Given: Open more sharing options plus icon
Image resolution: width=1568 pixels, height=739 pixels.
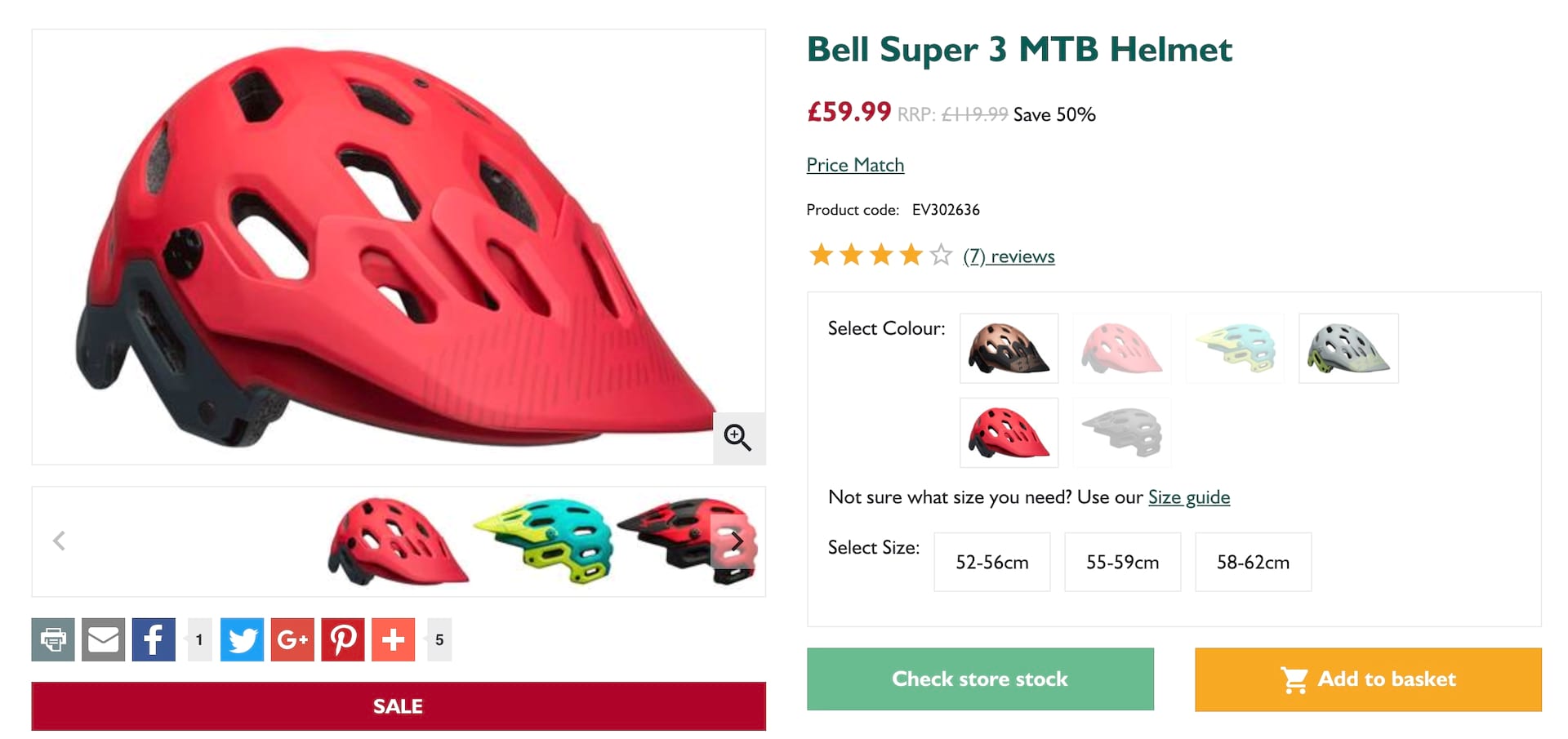Looking at the screenshot, I should 394,639.
